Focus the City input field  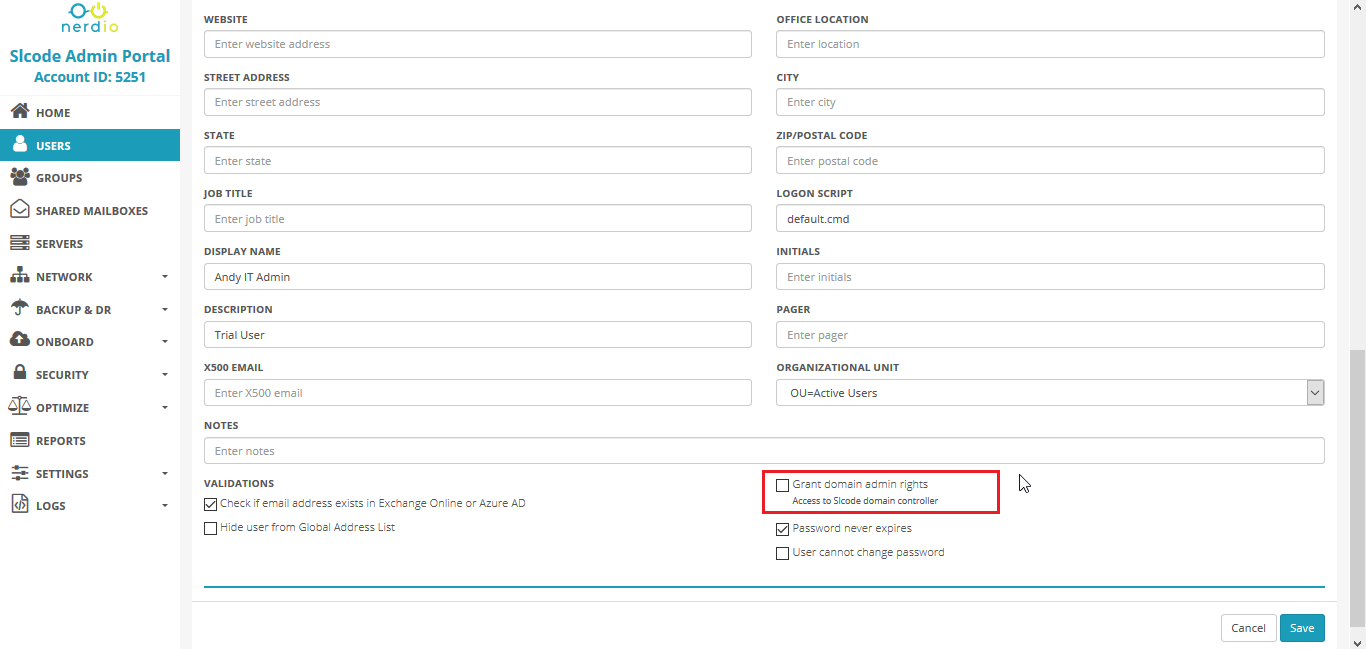tap(1050, 102)
